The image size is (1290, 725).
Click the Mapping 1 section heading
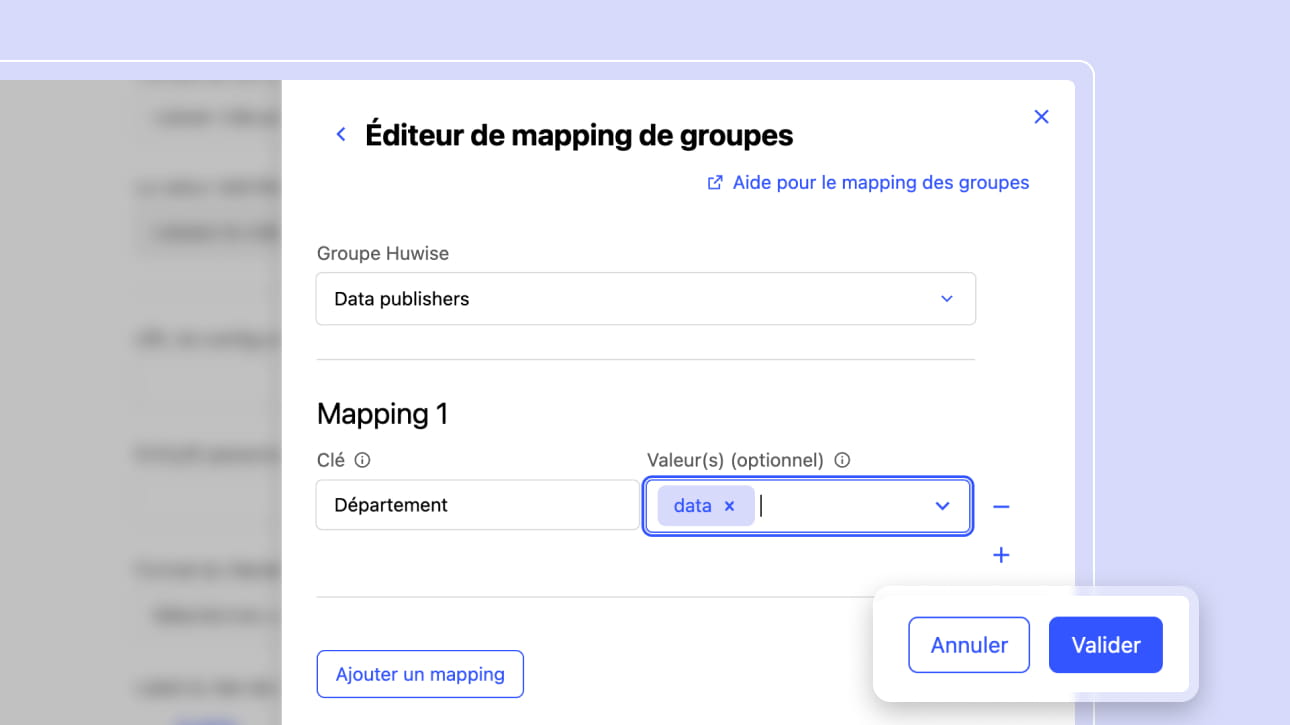tap(382, 414)
